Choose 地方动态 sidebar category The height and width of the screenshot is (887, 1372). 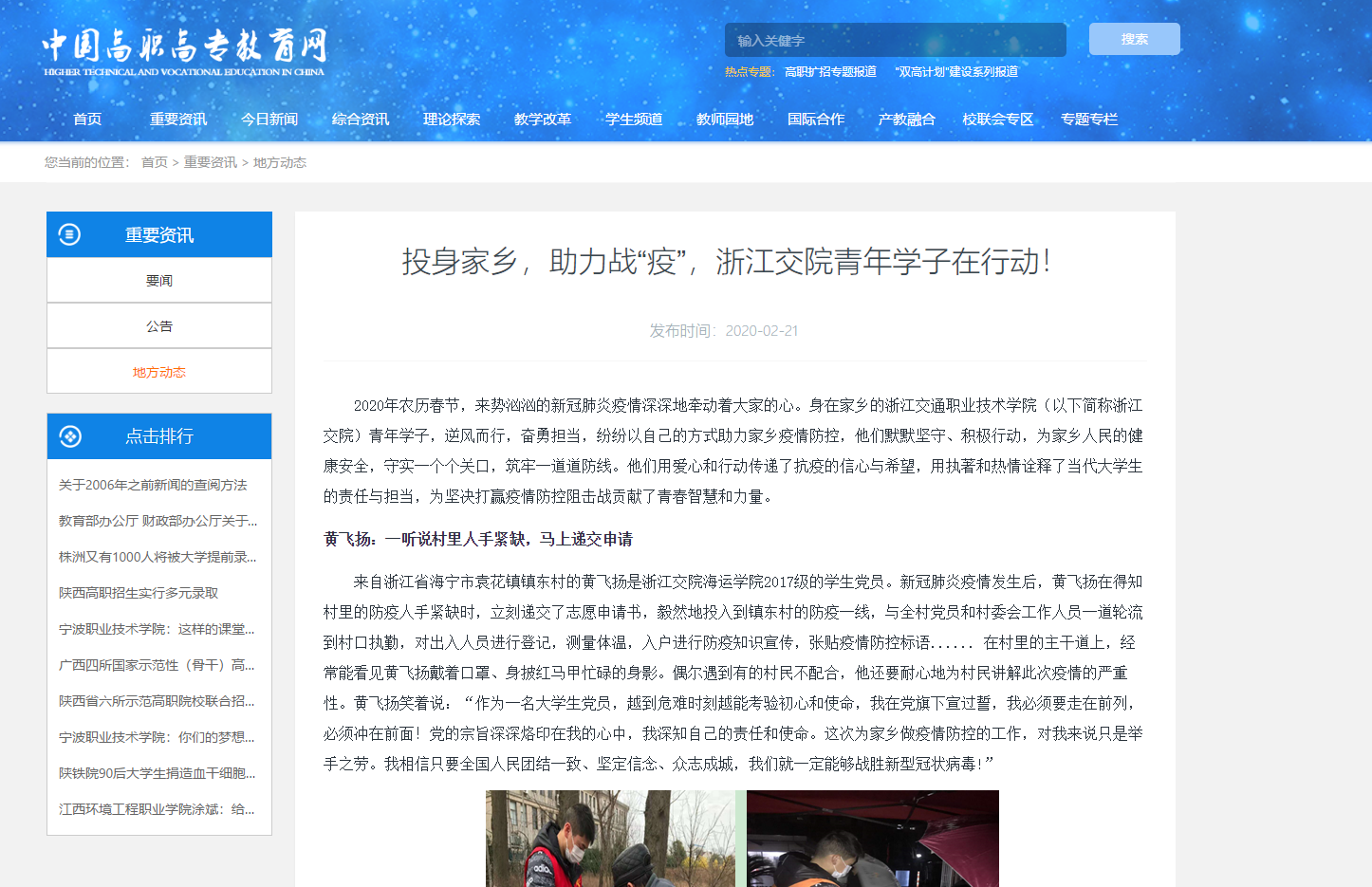coord(159,372)
